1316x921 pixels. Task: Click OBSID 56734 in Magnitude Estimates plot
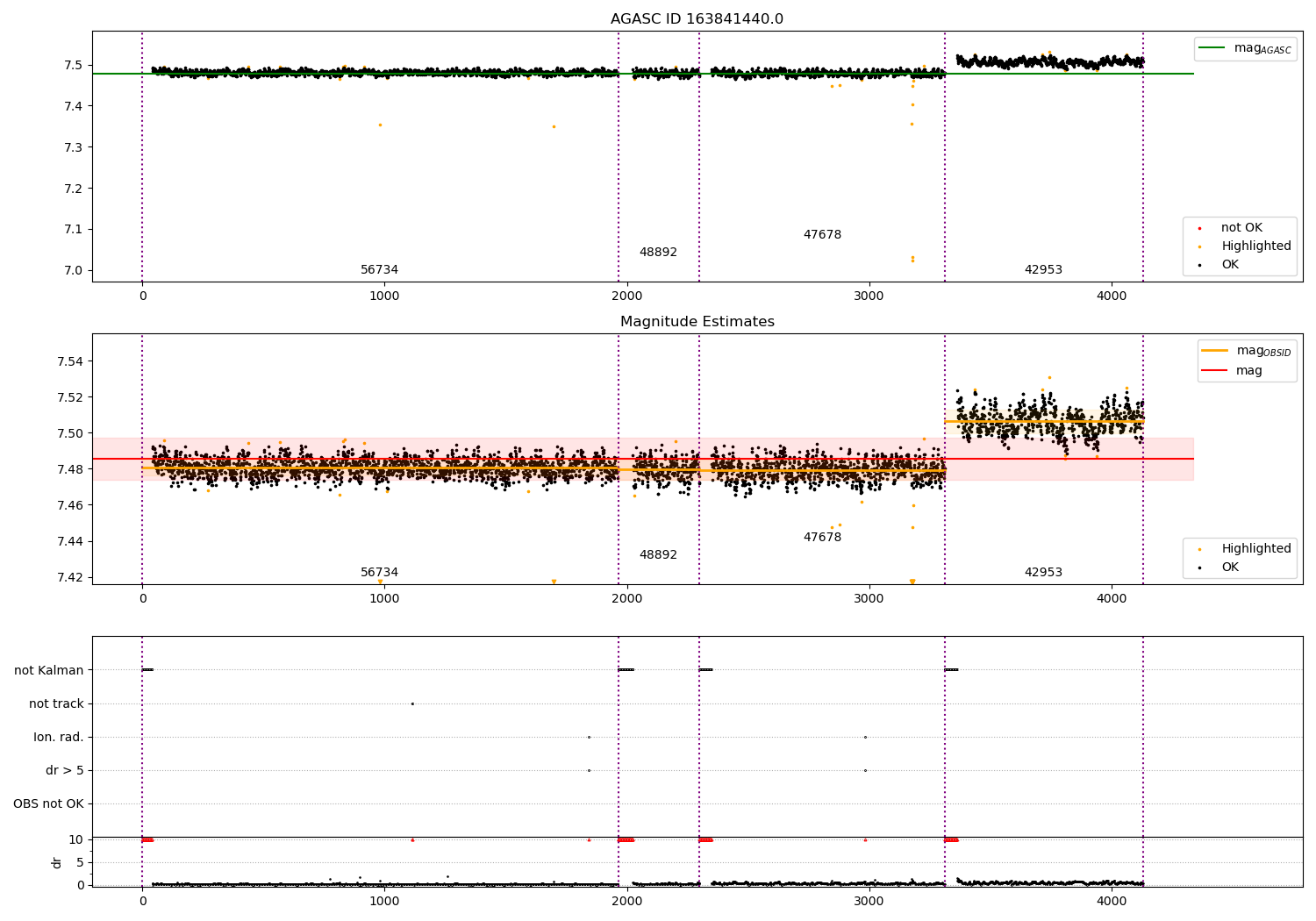(379, 573)
